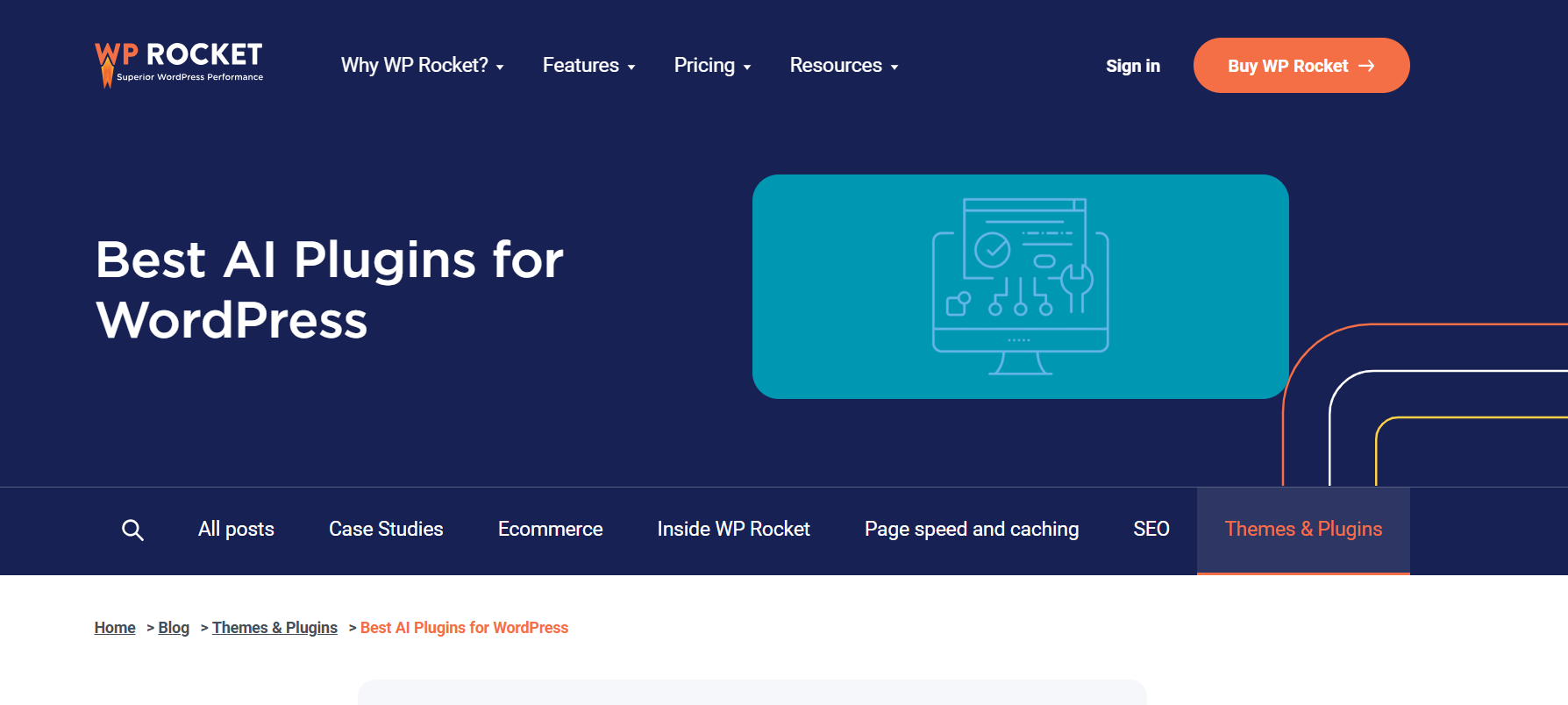Select the All posts category

tap(236, 530)
